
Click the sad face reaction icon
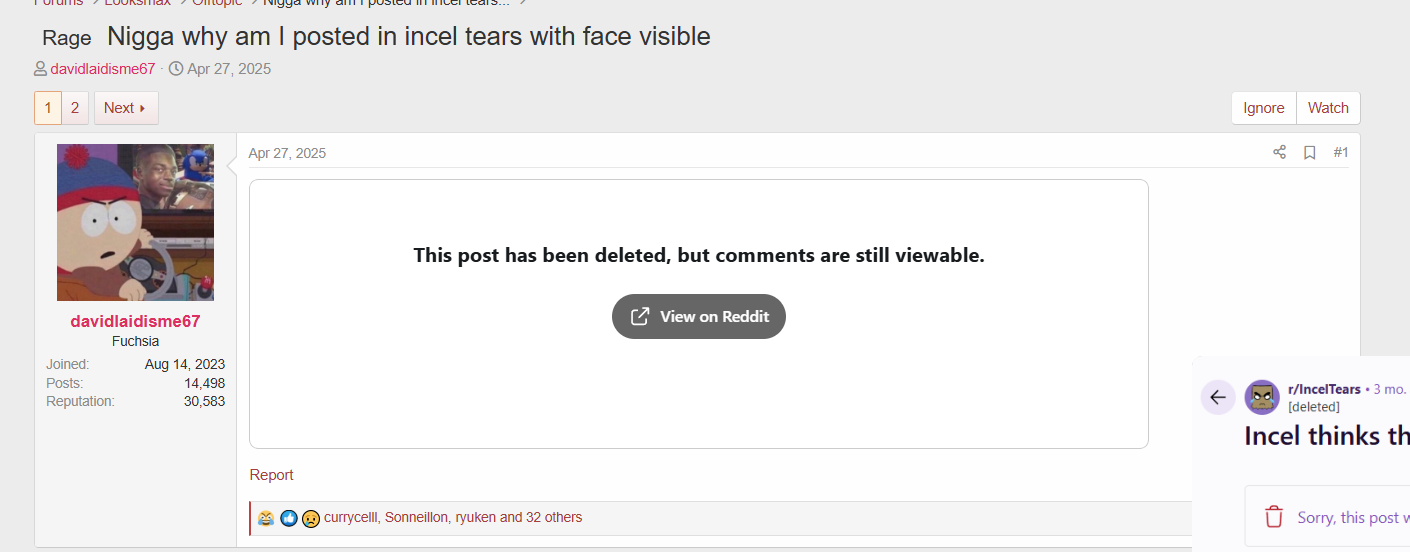point(311,518)
